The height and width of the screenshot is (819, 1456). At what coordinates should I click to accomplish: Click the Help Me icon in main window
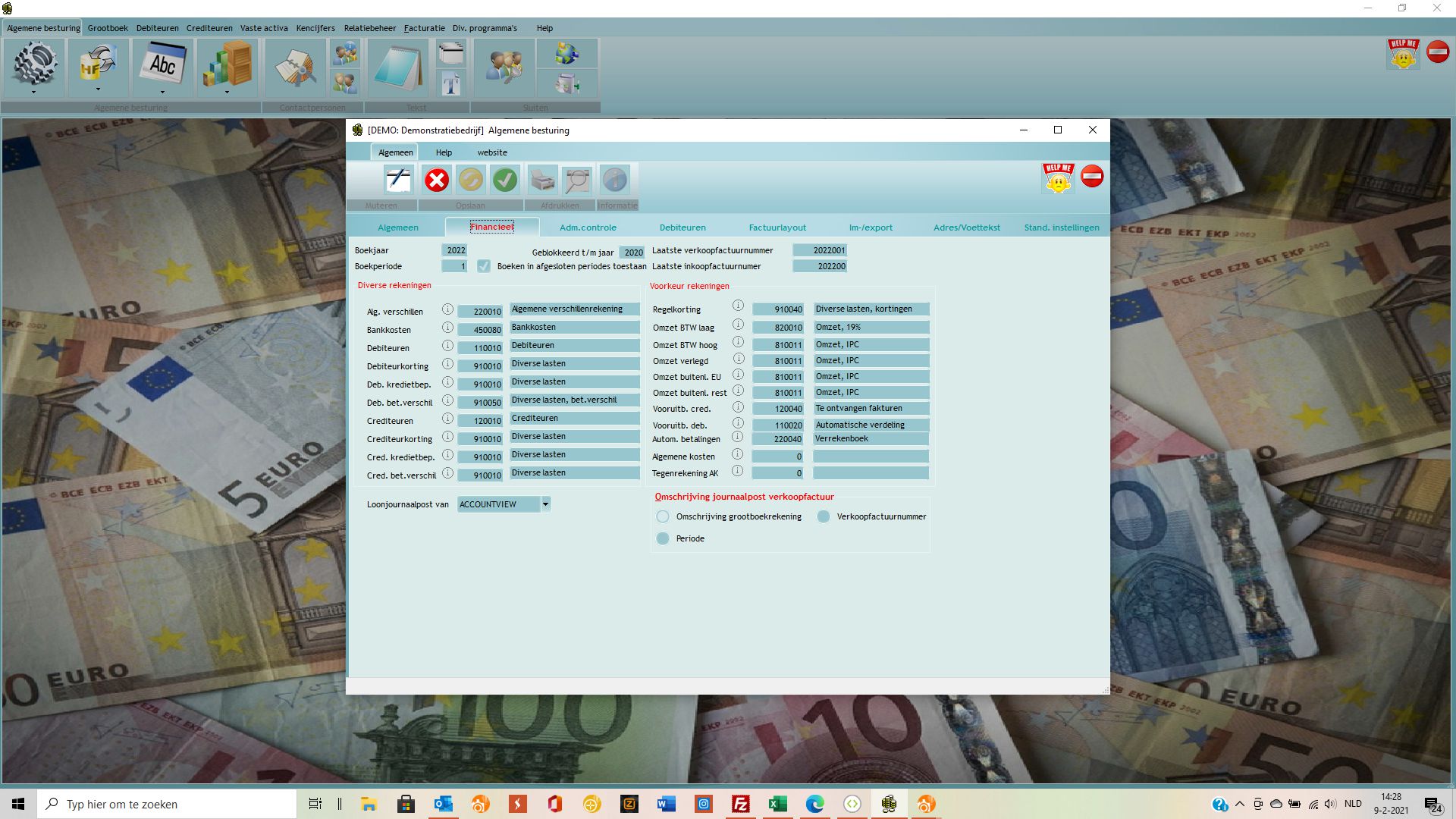tap(1403, 54)
